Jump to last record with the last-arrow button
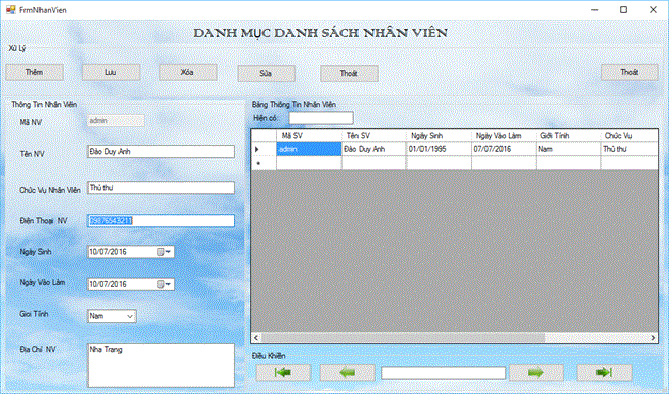 tap(604, 373)
